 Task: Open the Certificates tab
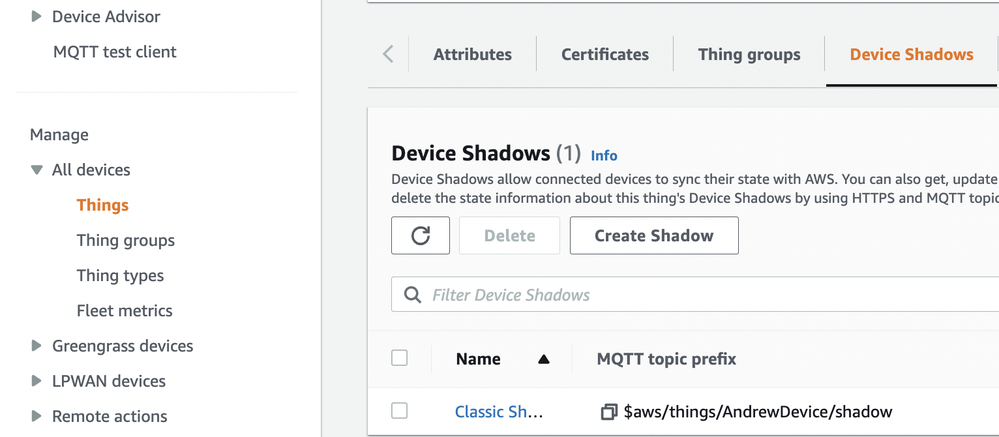605,54
